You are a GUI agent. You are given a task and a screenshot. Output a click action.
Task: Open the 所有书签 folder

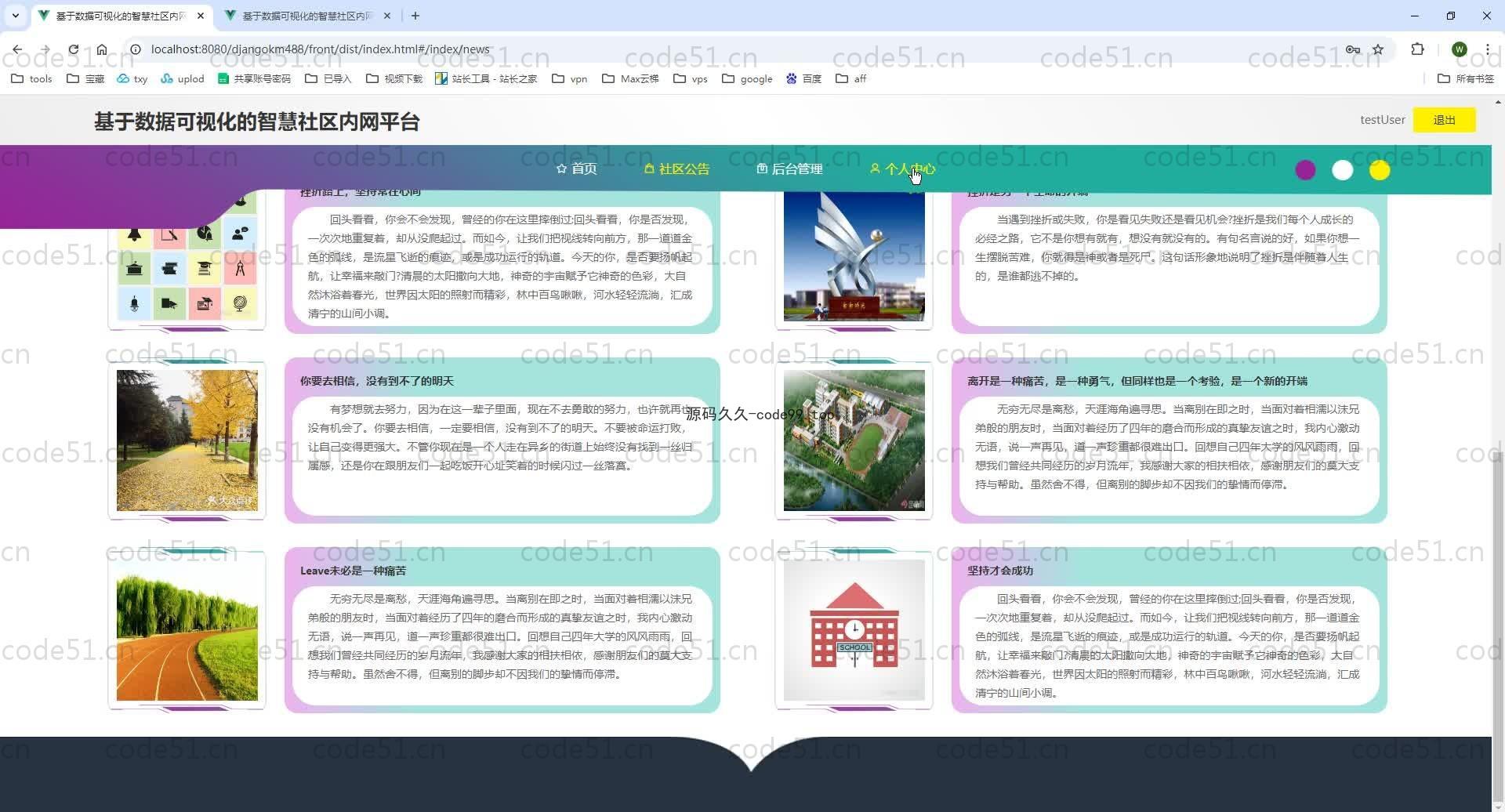[x=1466, y=78]
